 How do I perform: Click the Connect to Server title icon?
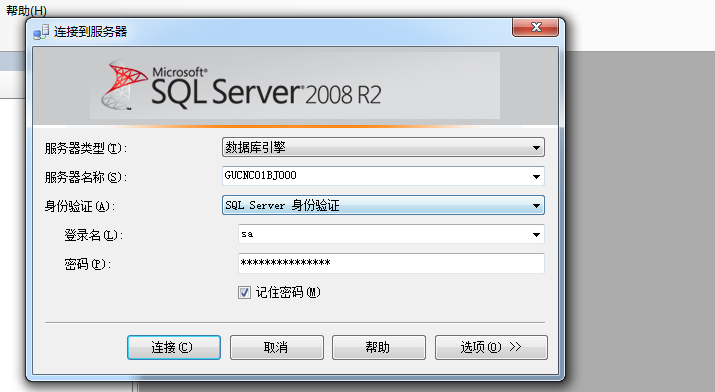tap(41, 31)
